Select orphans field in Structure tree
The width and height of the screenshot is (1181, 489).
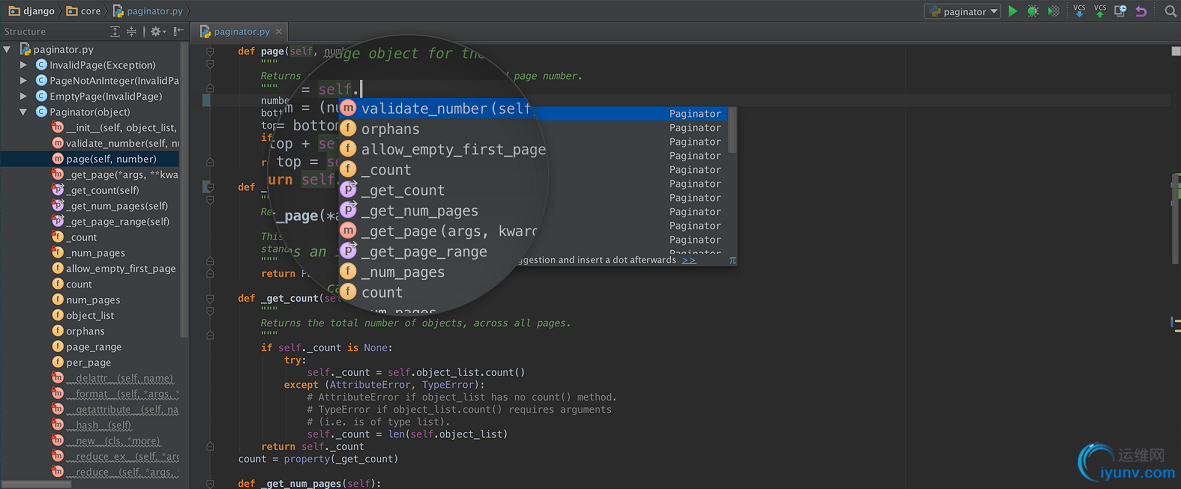(x=78, y=331)
